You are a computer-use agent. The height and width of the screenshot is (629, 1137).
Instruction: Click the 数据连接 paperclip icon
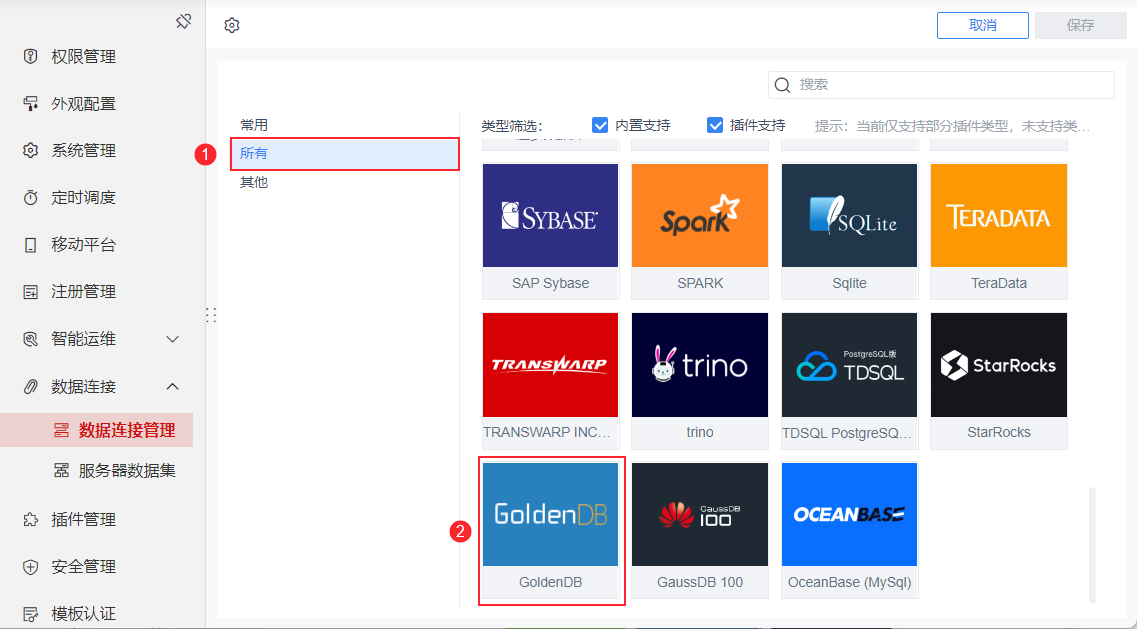(x=30, y=387)
